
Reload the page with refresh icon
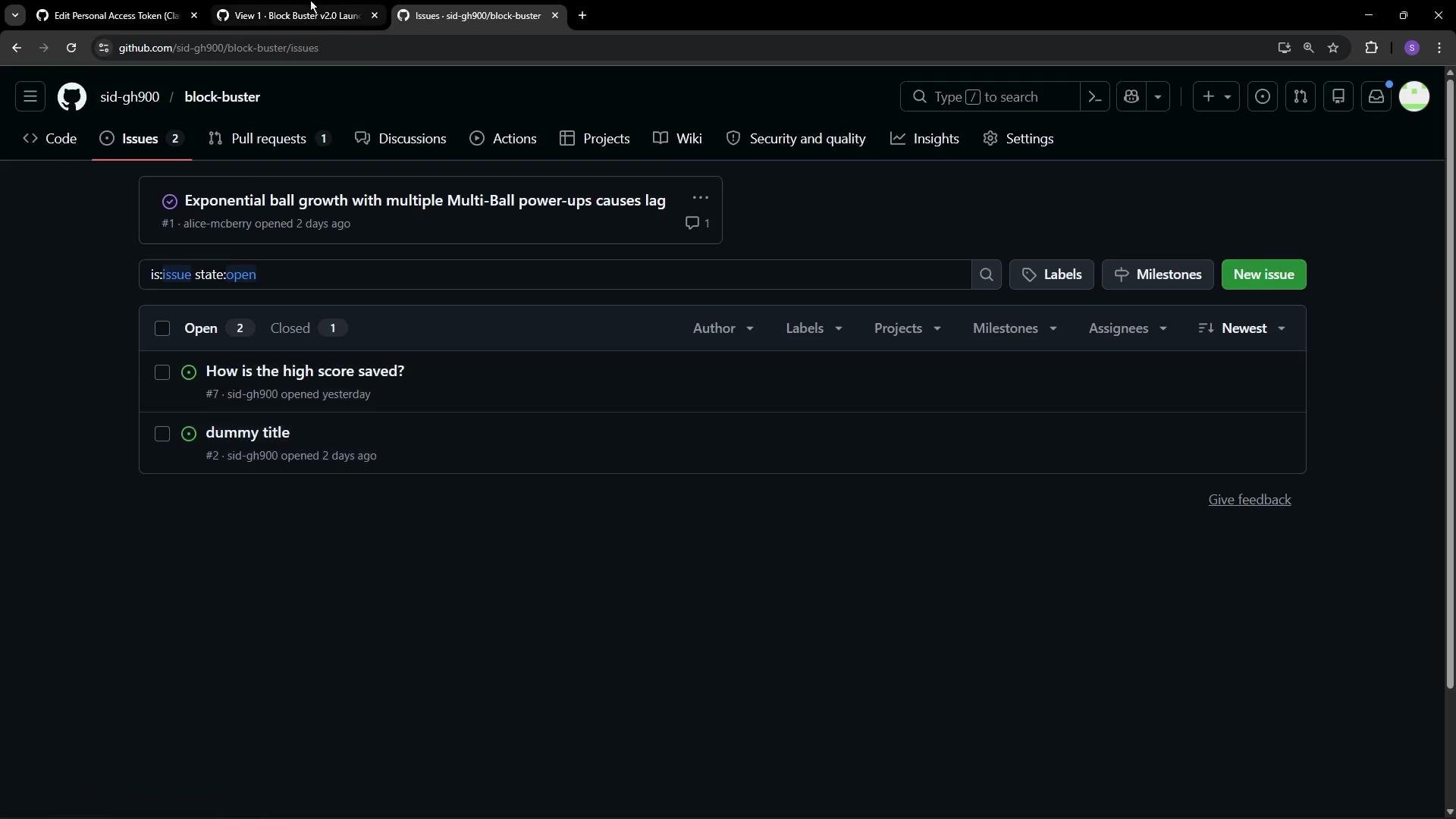[71, 48]
